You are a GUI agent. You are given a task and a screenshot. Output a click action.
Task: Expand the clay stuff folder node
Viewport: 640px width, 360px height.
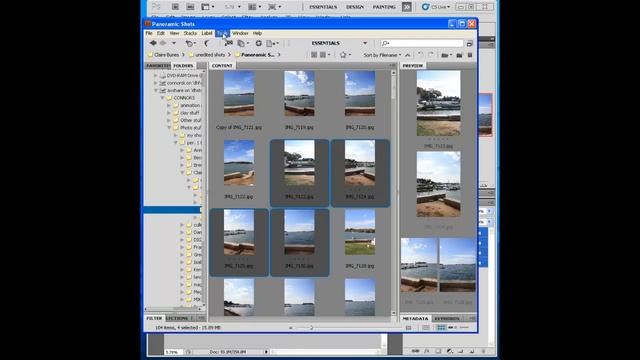[x=169, y=113]
